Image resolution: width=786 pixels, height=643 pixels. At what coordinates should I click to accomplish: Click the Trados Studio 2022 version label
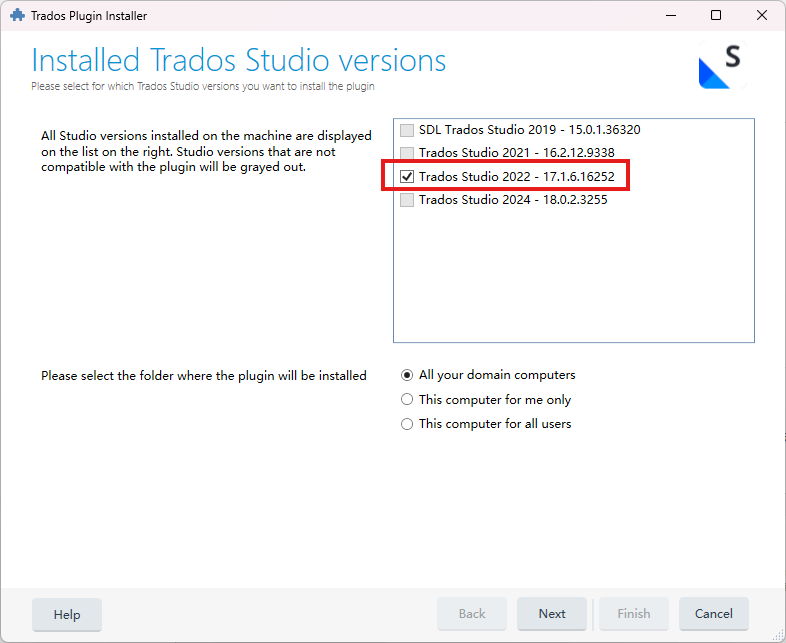pyautogui.click(x=523, y=176)
